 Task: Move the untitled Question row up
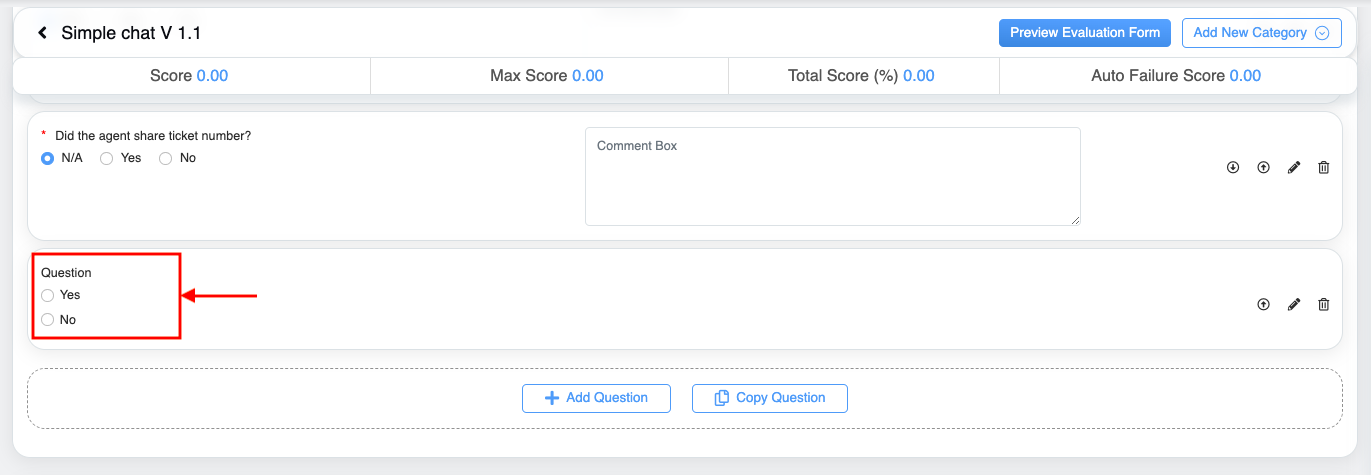pyautogui.click(x=1263, y=305)
